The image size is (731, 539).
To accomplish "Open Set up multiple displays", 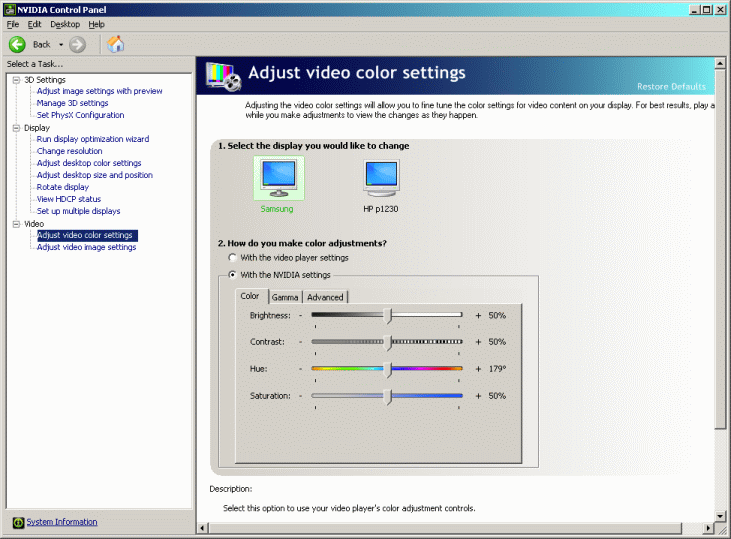I will click(78, 211).
